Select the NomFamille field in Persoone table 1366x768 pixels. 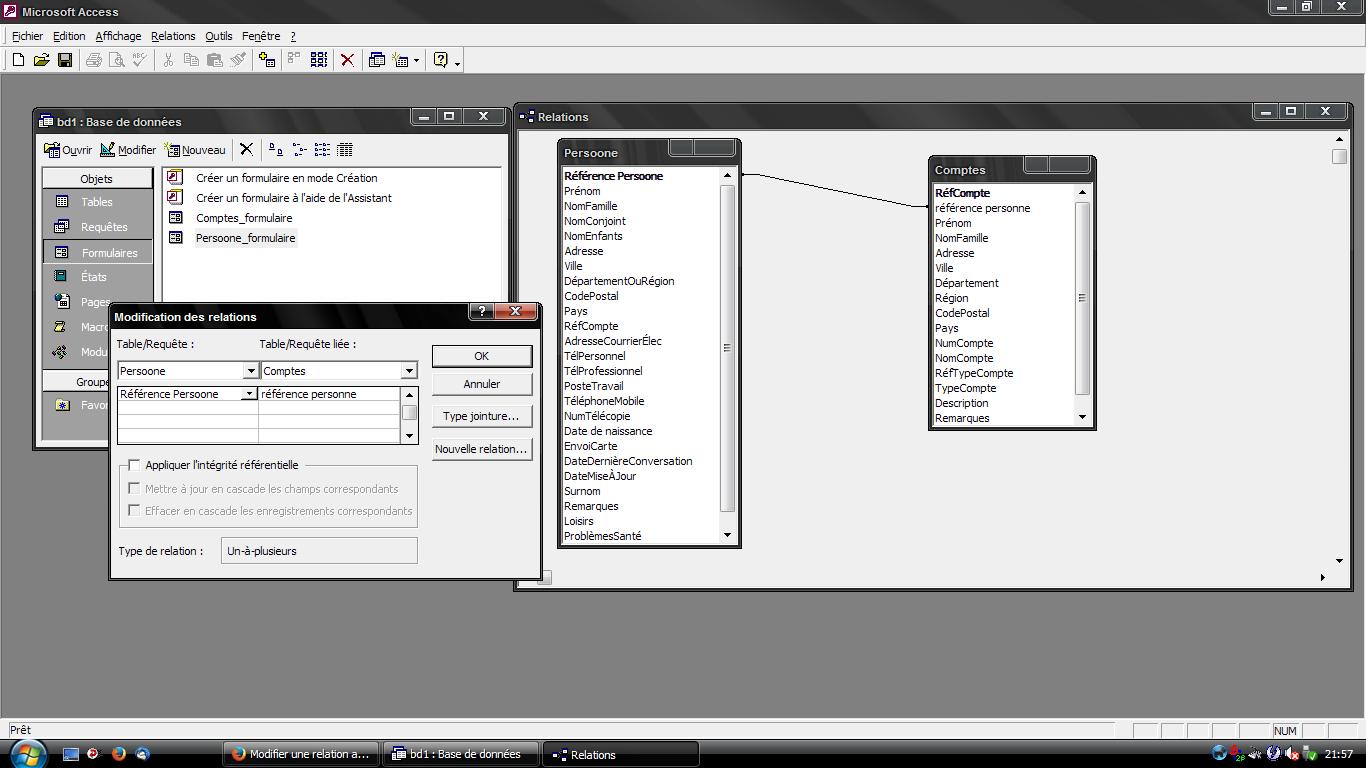(x=591, y=206)
